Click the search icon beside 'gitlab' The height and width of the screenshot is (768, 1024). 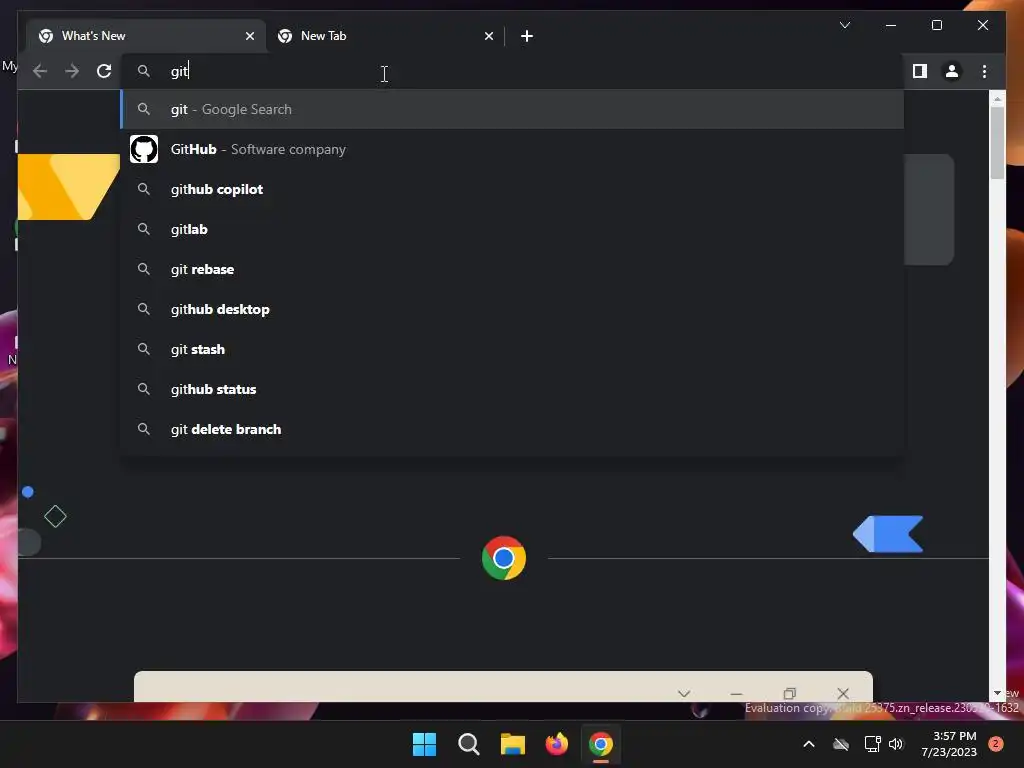144,229
